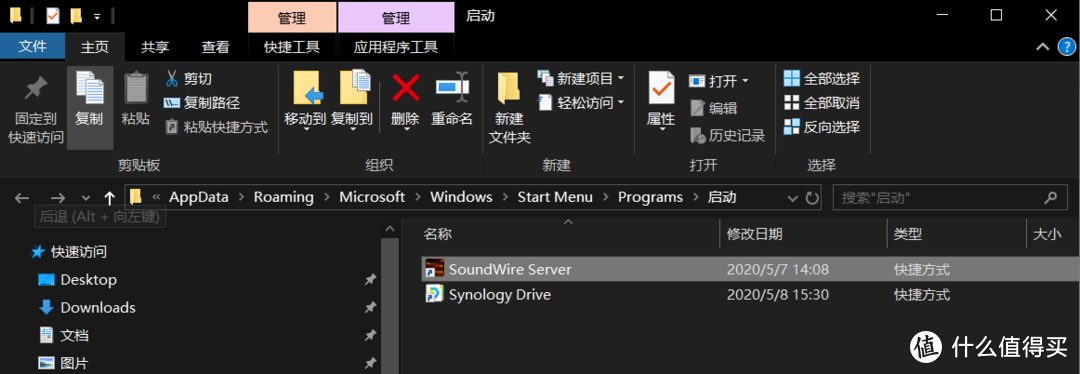Open 文档 (Documents) in navigation pane
This screenshot has width=1080, height=374.
tap(63, 335)
